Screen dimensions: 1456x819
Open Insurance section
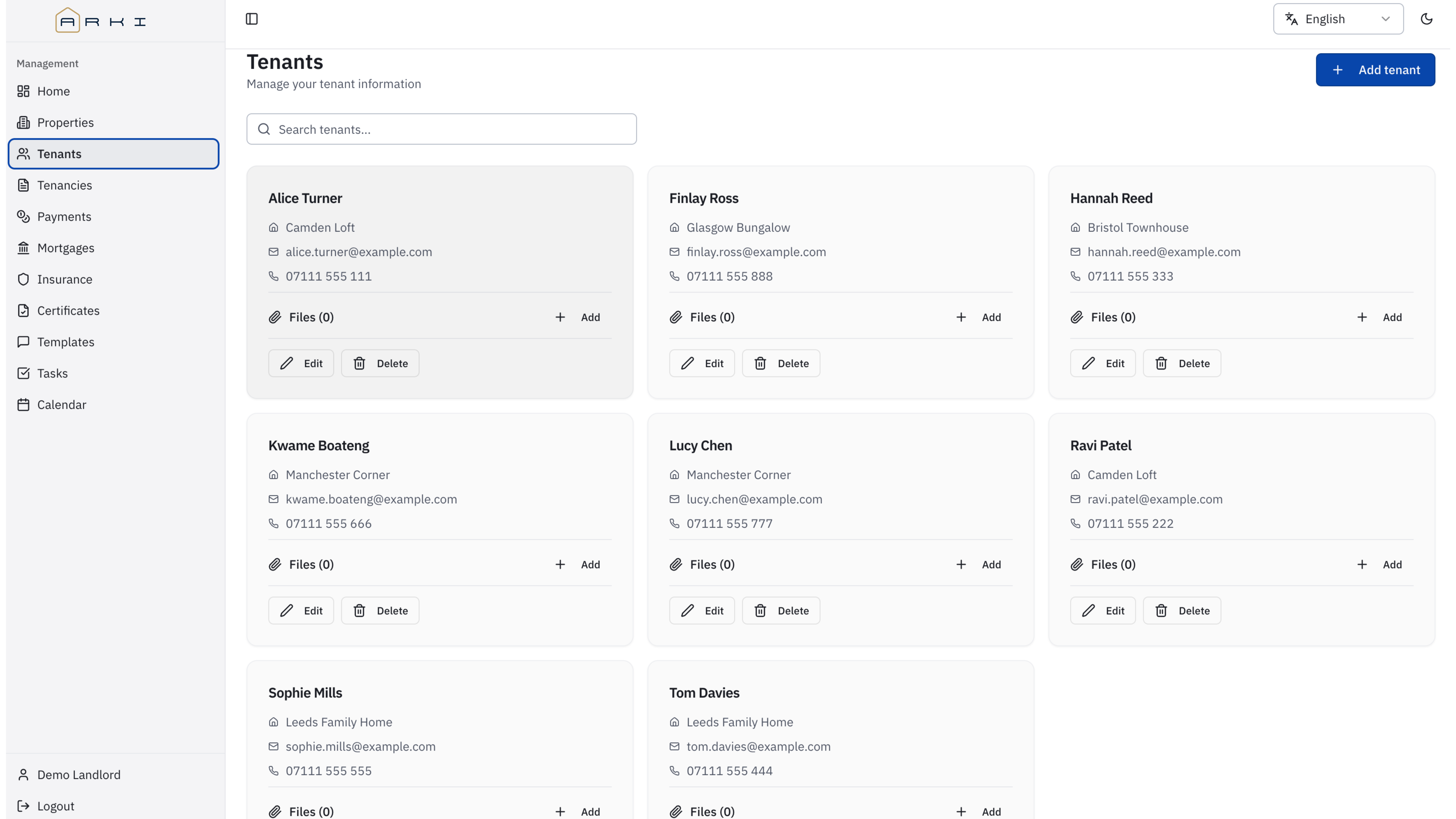[x=113, y=279]
